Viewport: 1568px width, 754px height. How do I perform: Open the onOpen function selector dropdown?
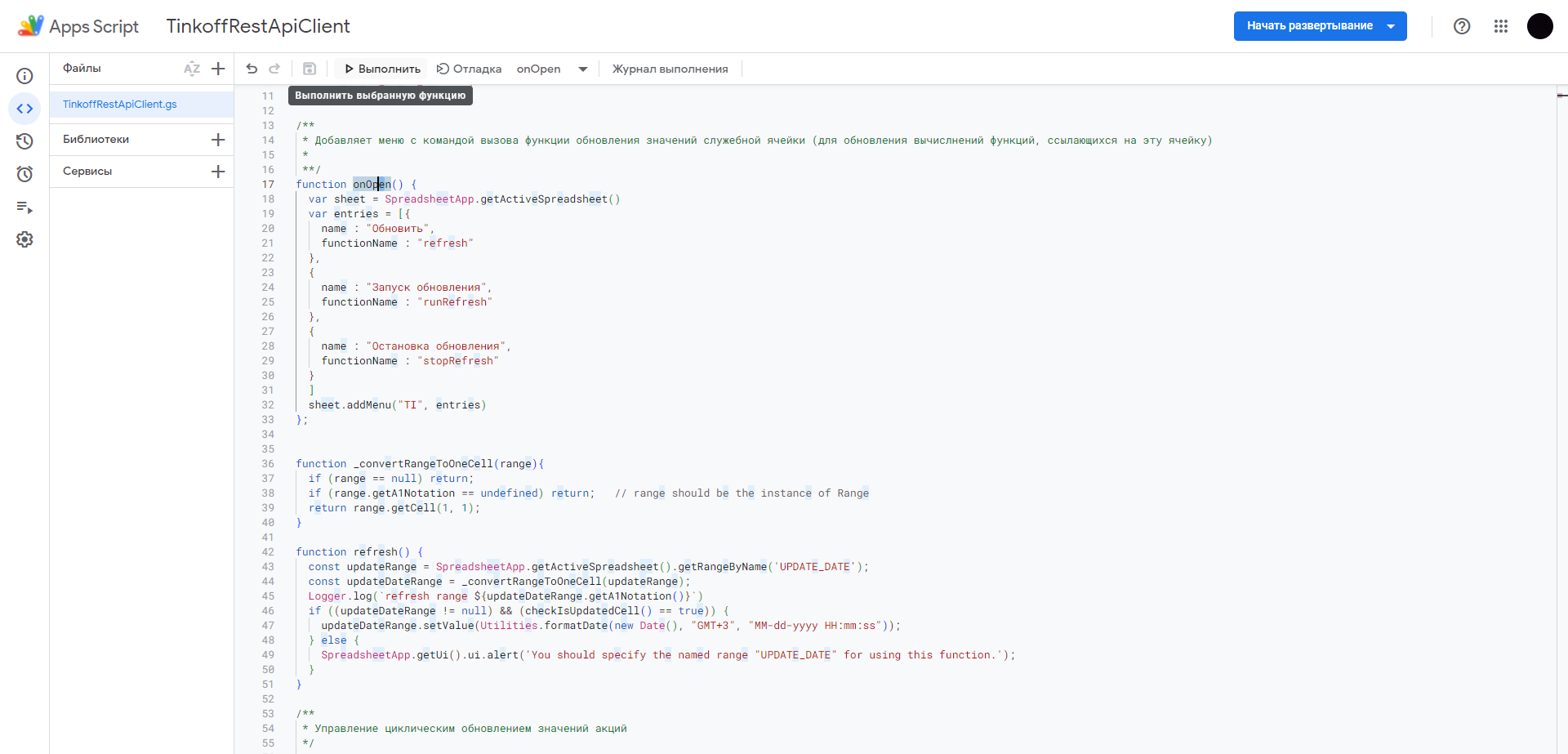[x=552, y=69]
